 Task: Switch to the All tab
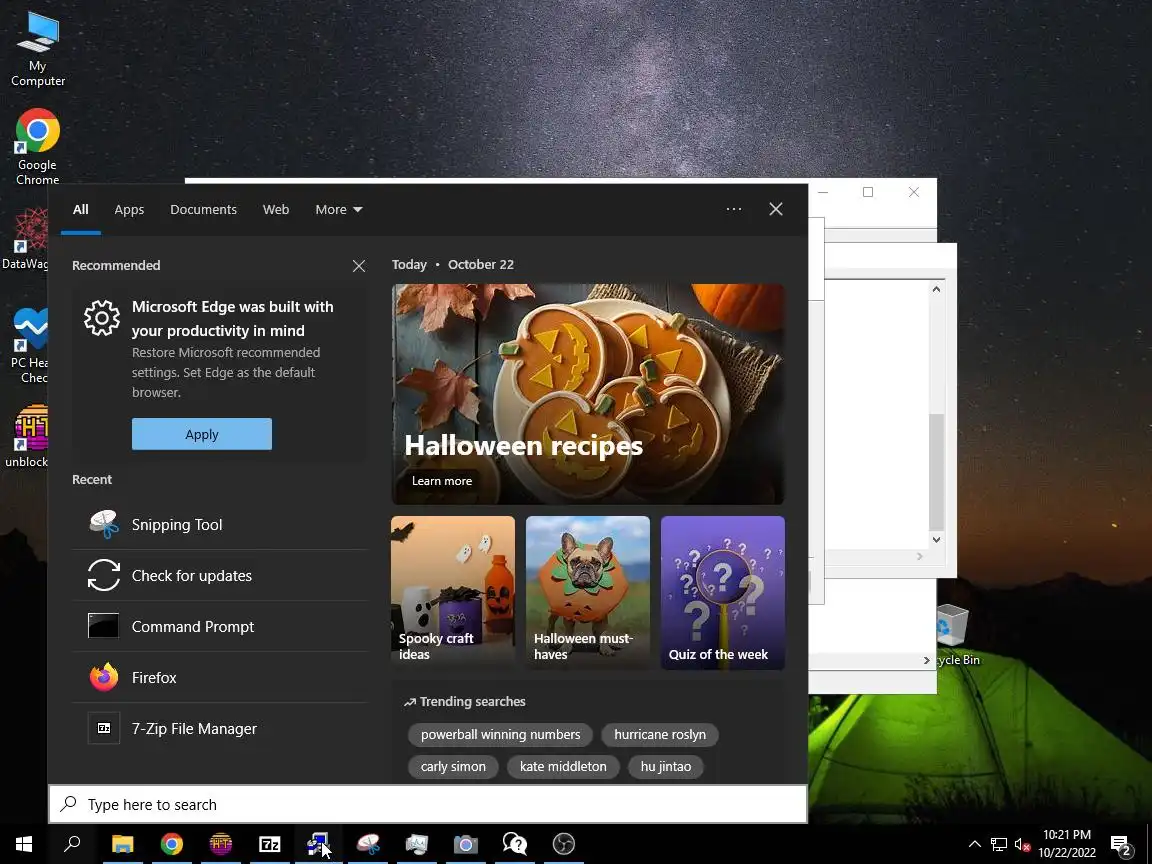point(81,209)
